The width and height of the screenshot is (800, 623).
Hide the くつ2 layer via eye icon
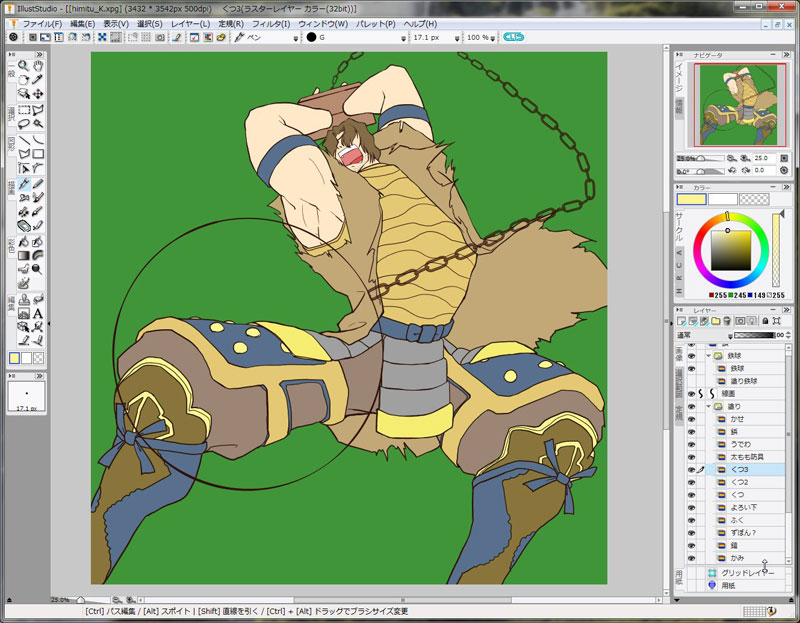(x=691, y=482)
